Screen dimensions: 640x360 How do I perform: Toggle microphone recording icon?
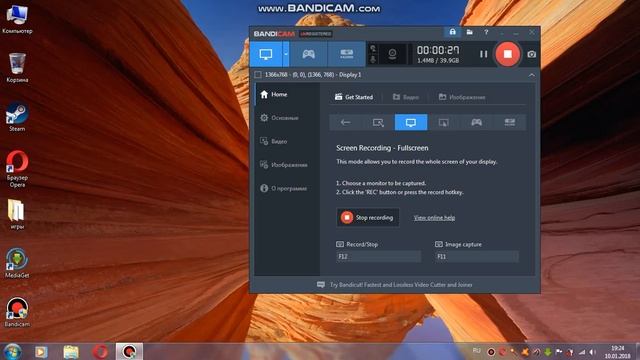(x=373, y=59)
